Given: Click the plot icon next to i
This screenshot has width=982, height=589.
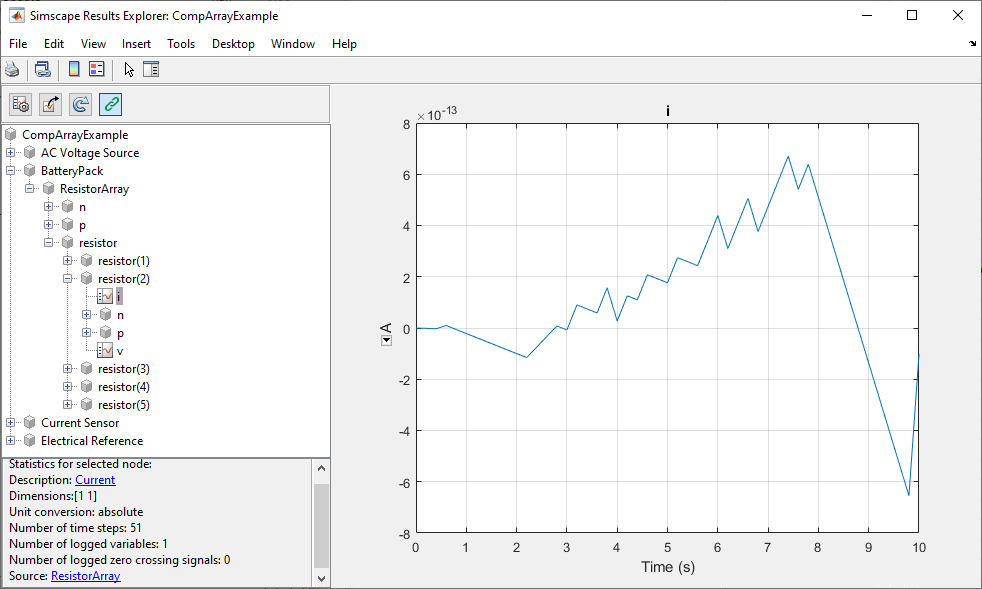Looking at the screenshot, I should coord(105,296).
